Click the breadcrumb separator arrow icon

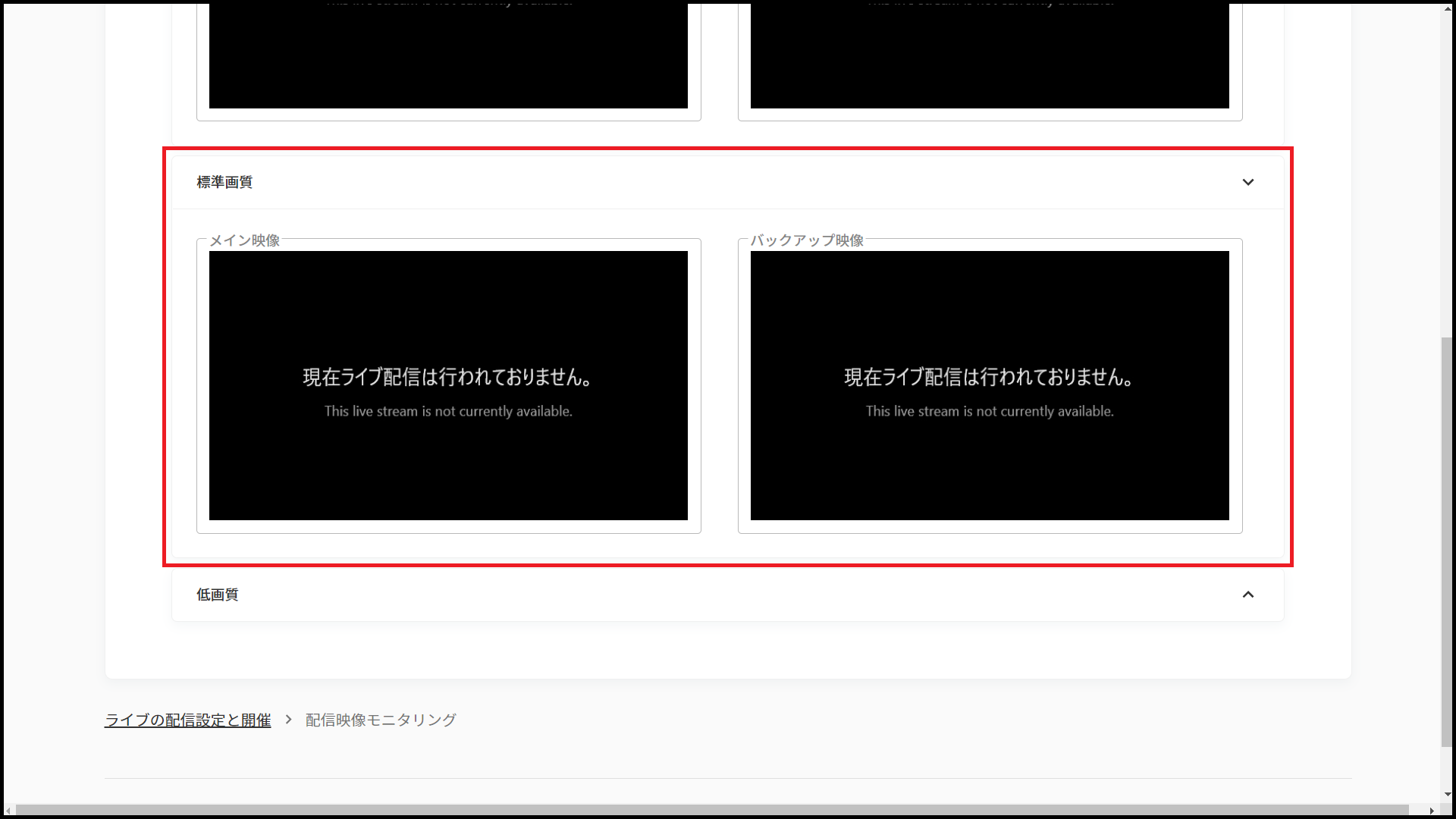[288, 719]
